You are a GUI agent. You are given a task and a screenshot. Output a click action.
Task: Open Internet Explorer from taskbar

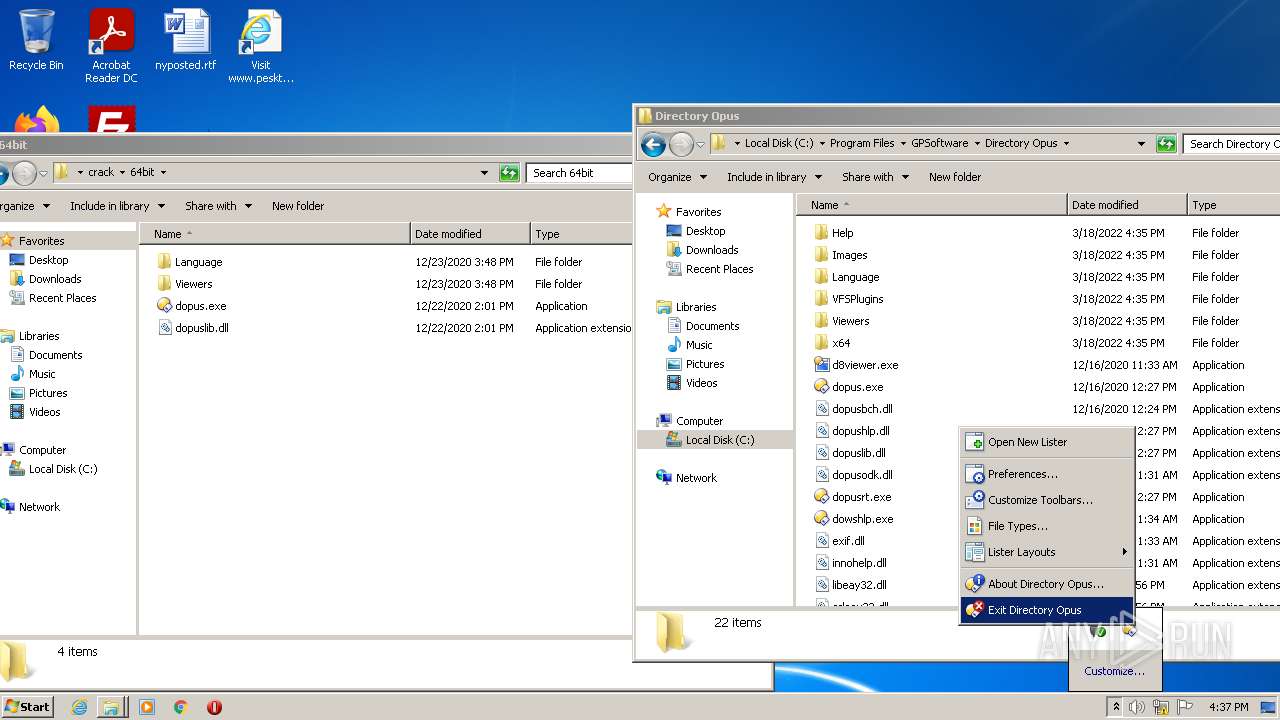tap(79, 707)
